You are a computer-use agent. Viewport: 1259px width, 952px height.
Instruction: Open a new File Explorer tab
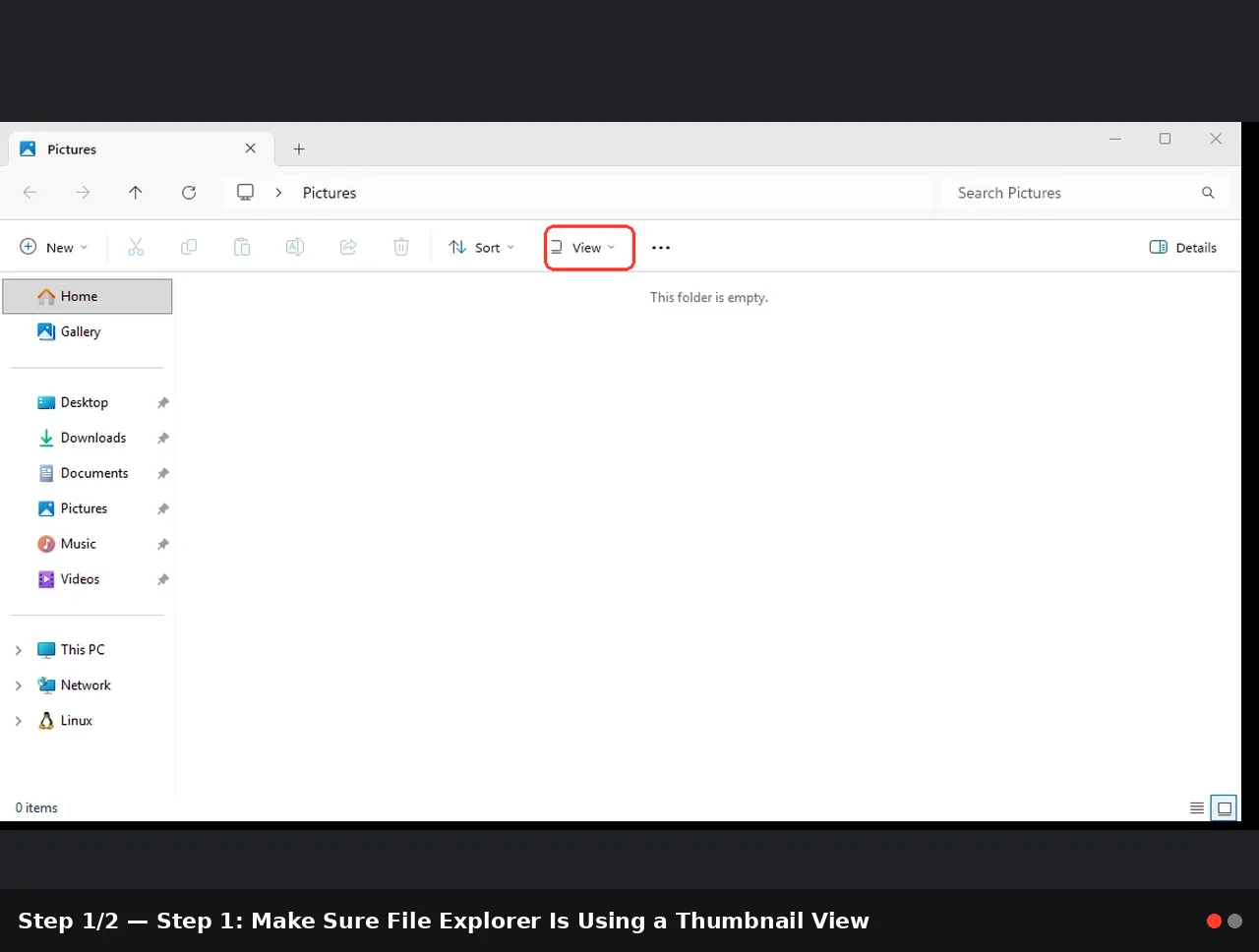tap(299, 149)
